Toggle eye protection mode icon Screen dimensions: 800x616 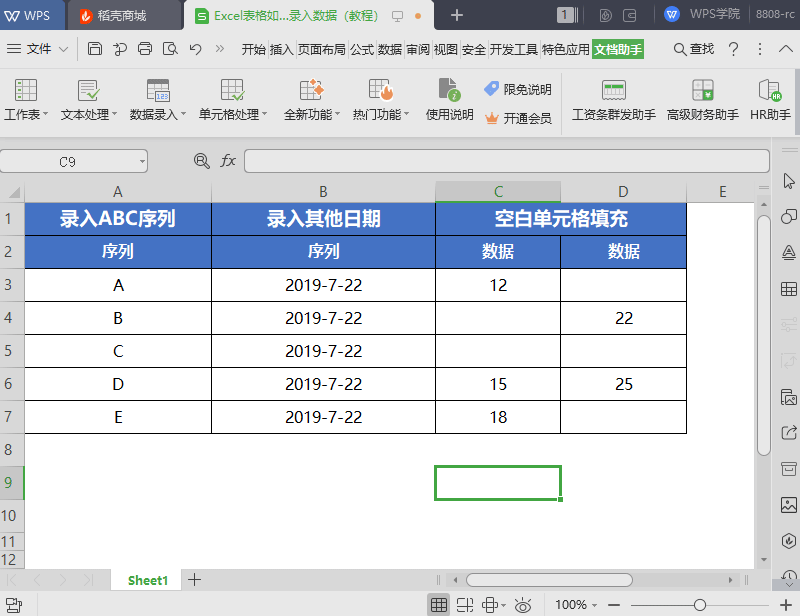click(523, 605)
